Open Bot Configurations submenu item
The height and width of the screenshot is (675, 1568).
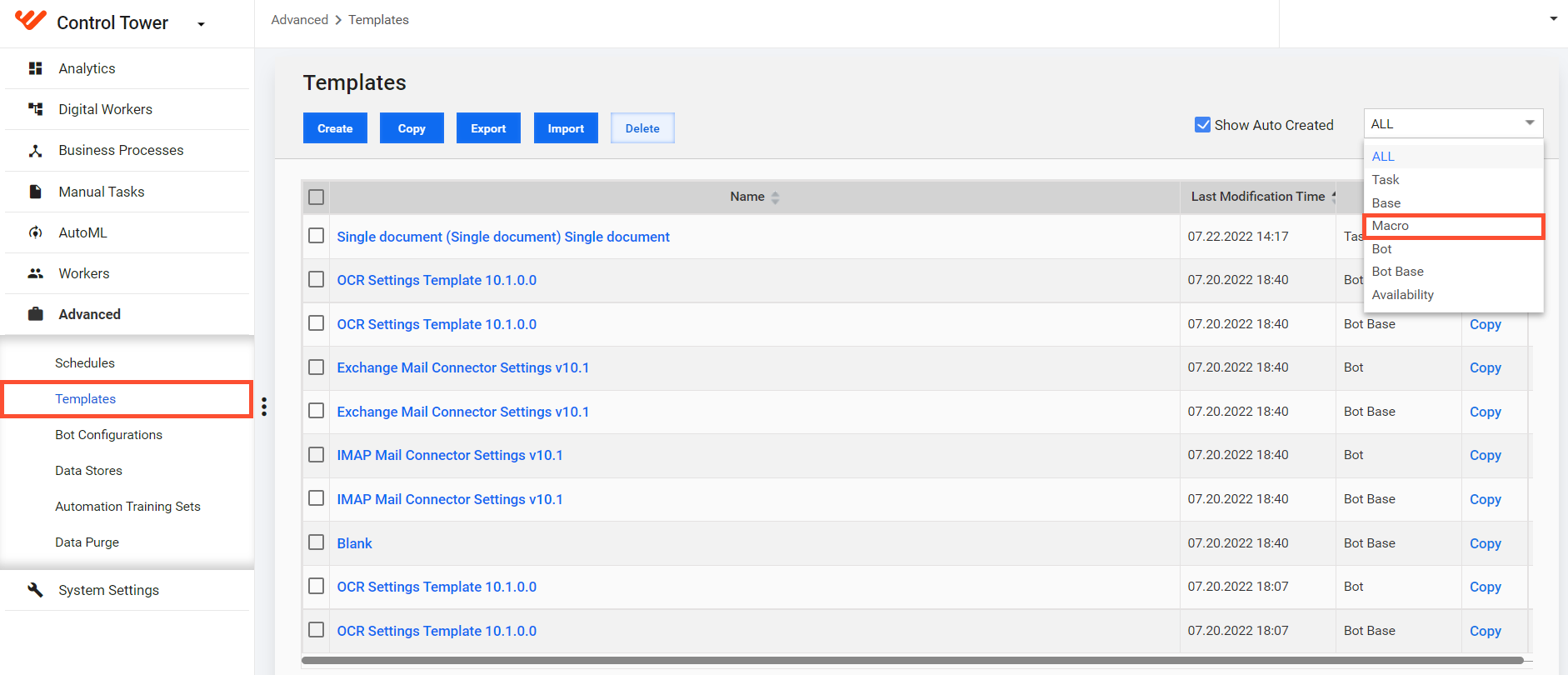click(108, 435)
